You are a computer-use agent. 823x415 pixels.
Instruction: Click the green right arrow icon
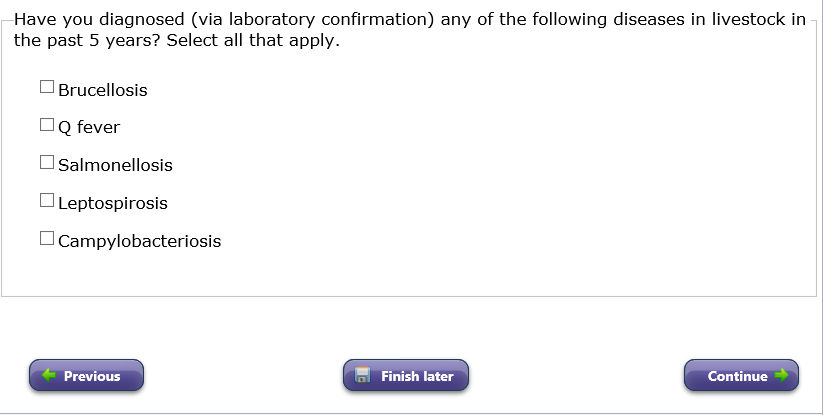(781, 376)
